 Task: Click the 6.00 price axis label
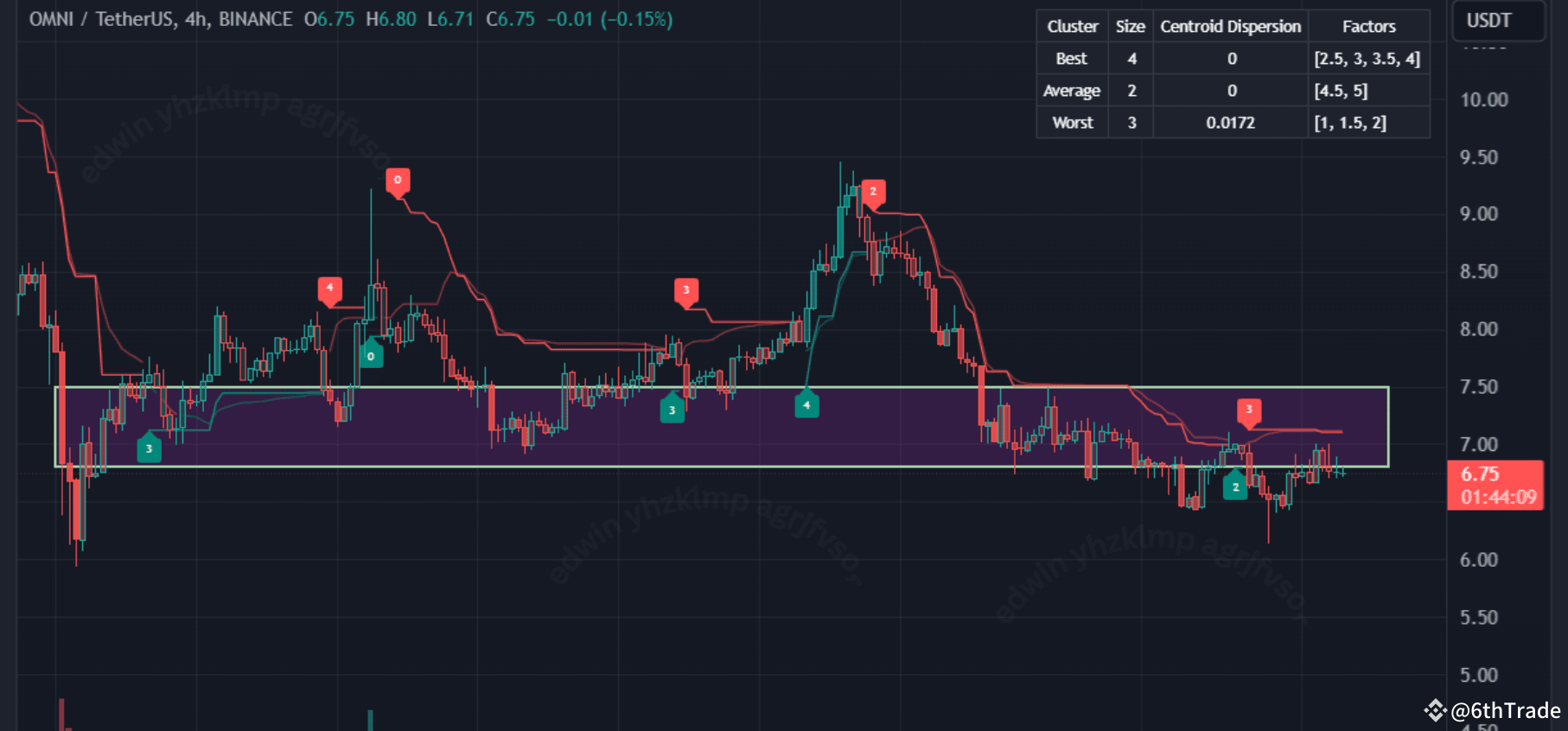click(1478, 560)
